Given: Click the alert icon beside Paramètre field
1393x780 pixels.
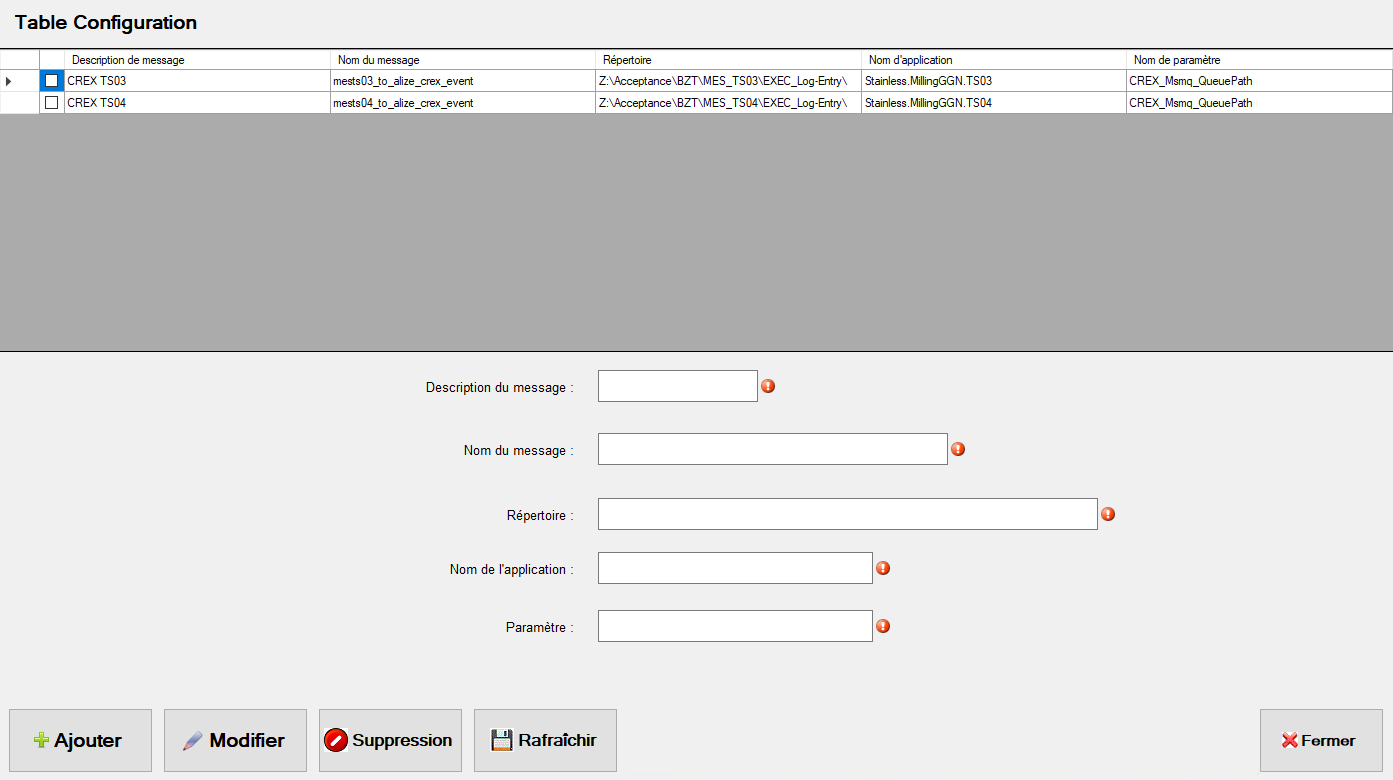Looking at the screenshot, I should coord(883,625).
